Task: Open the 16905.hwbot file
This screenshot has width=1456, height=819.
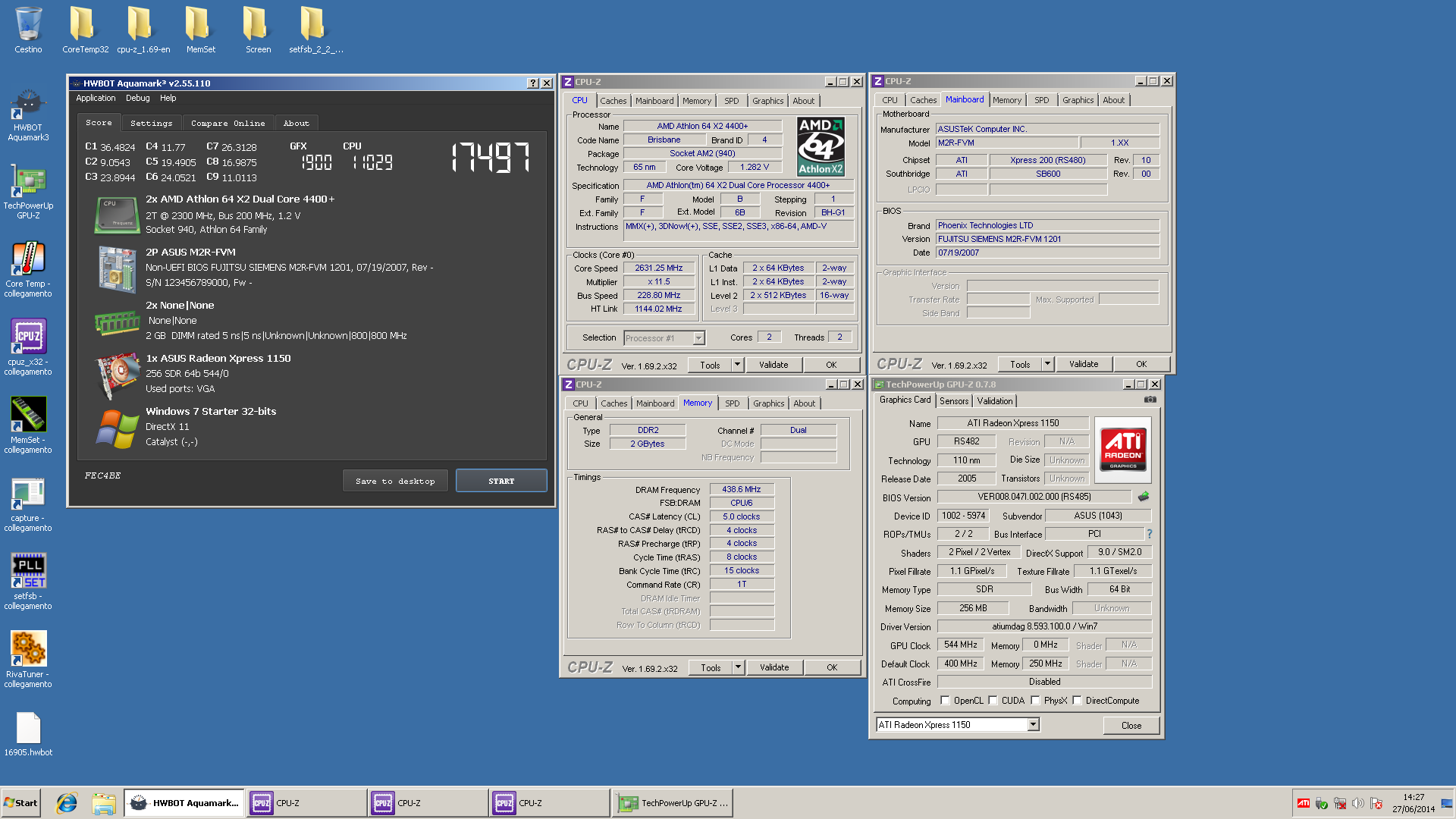Action: pos(28,734)
